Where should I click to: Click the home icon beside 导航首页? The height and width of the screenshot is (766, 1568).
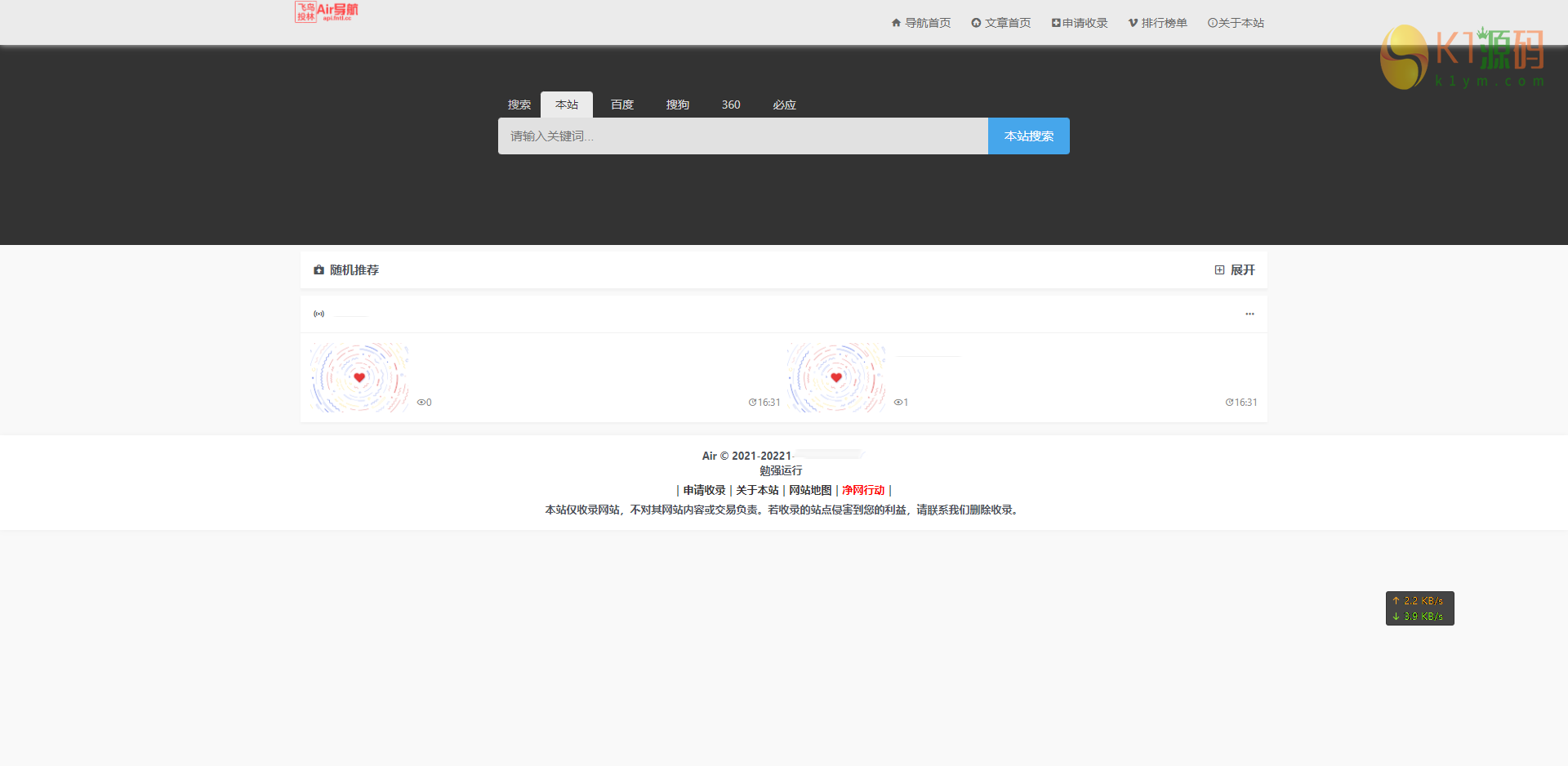(x=895, y=23)
